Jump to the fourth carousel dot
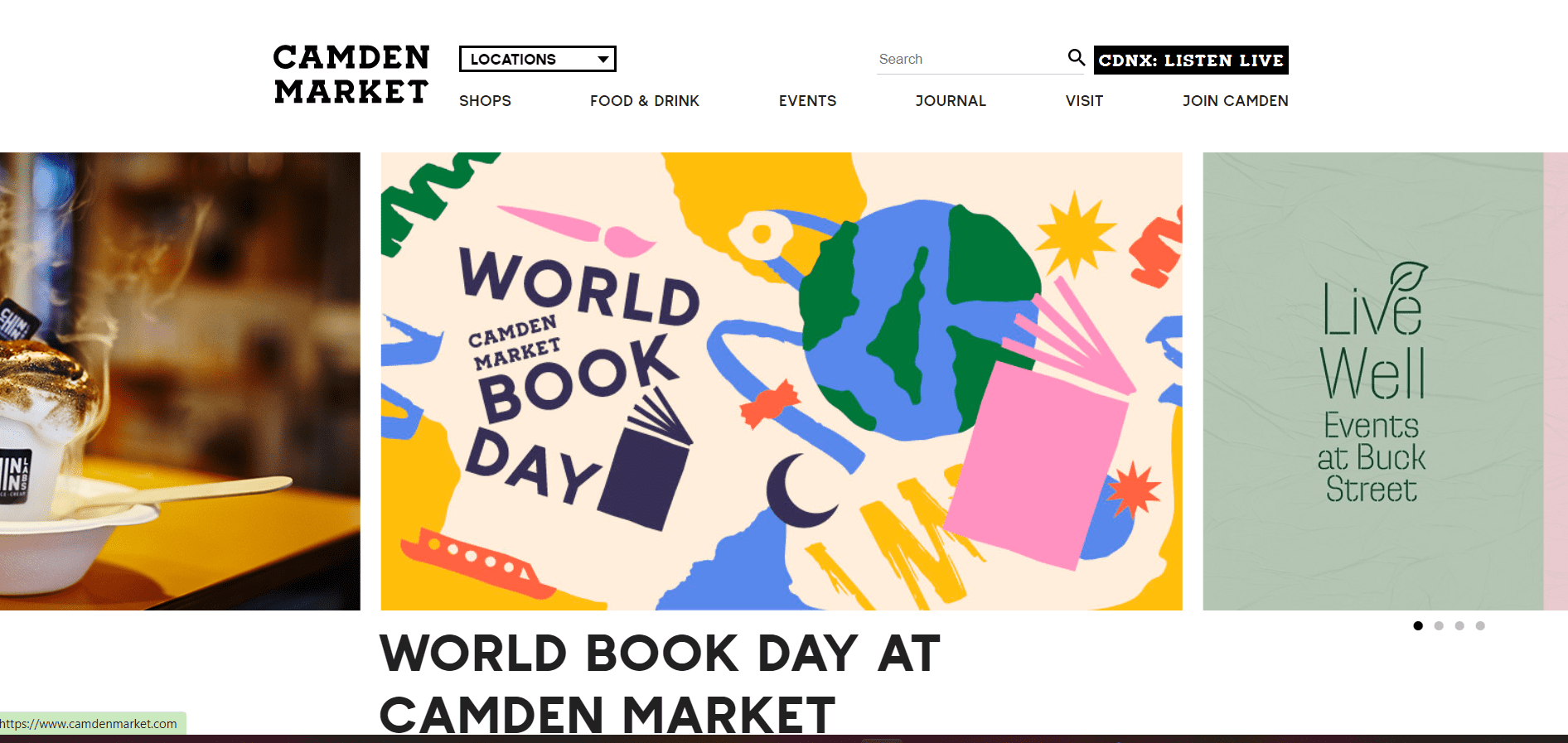Viewport: 1568px width, 743px height. pos(1480,625)
